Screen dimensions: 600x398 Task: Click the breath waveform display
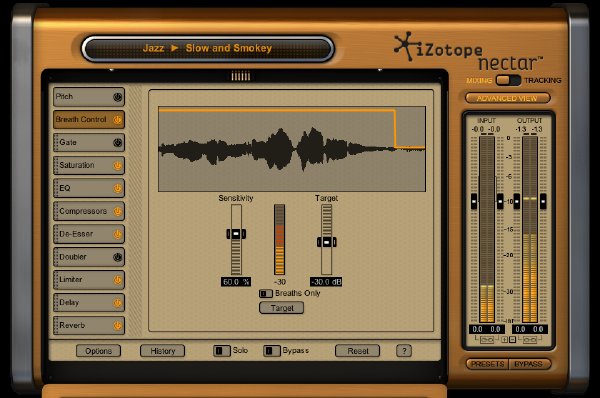pos(292,149)
